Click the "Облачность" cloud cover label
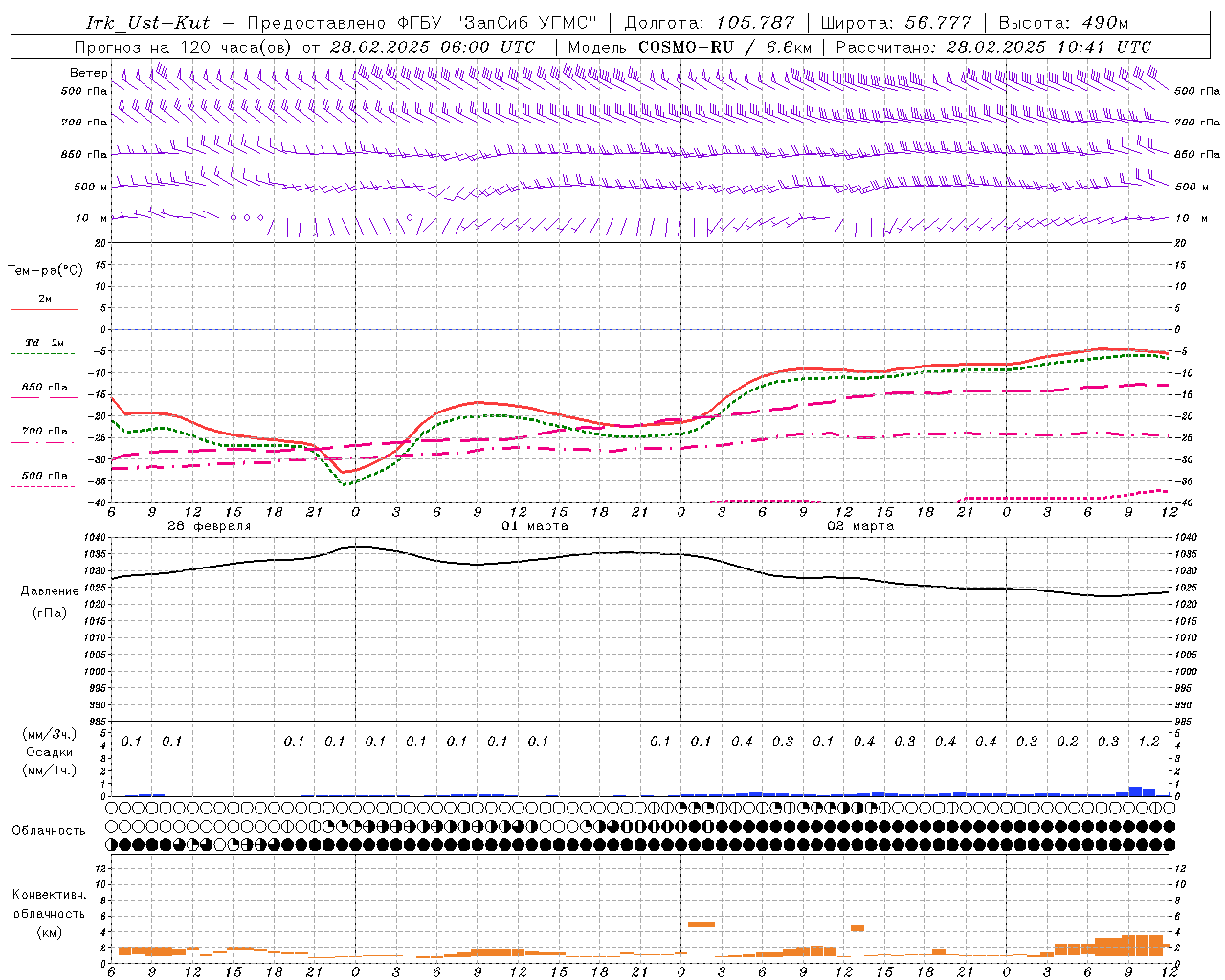The image size is (1225, 980). click(x=49, y=831)
